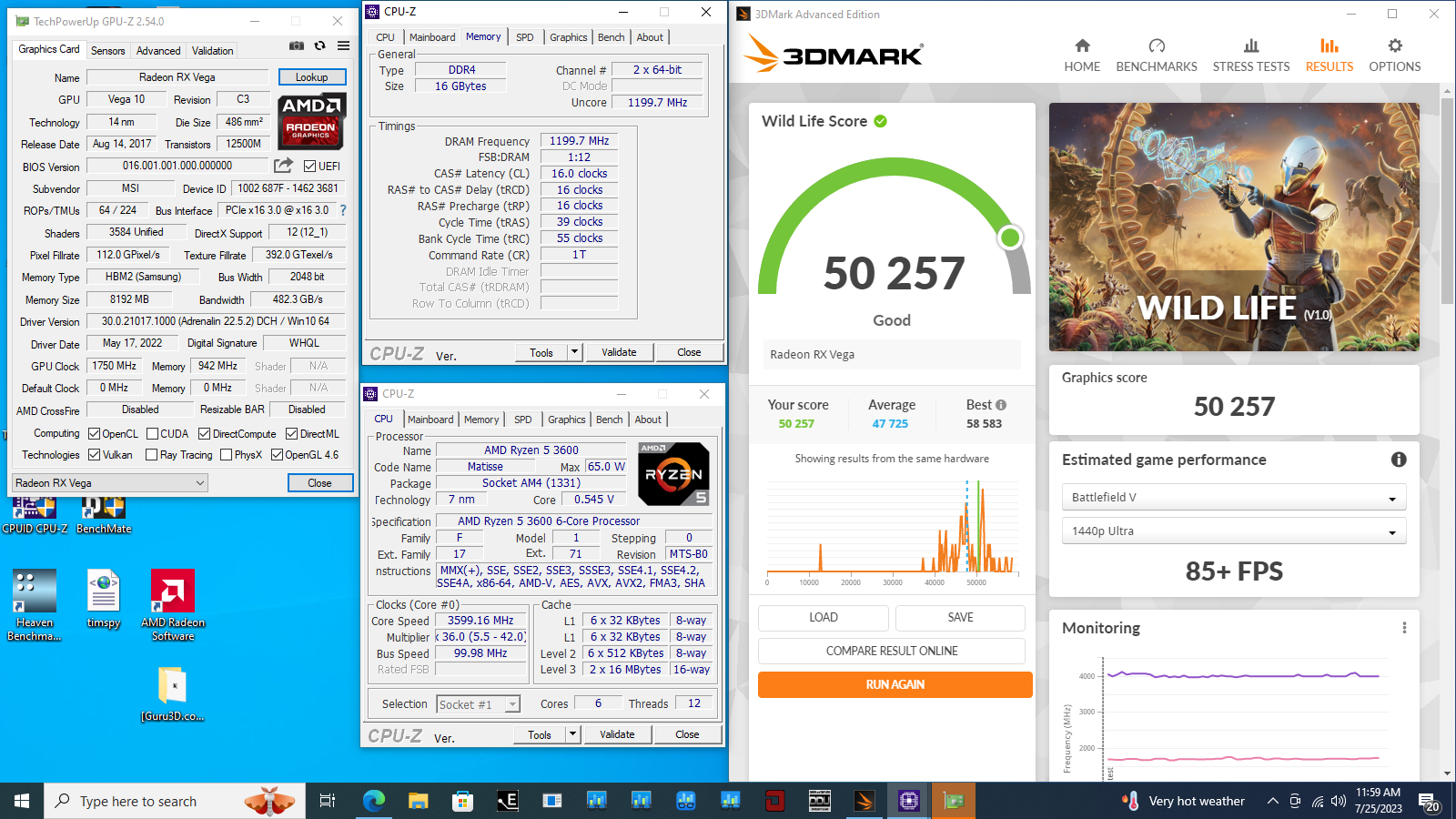The image size is (1456, 819).
Task: Toggle PhysX checkbox
Action: pos(227,455)
